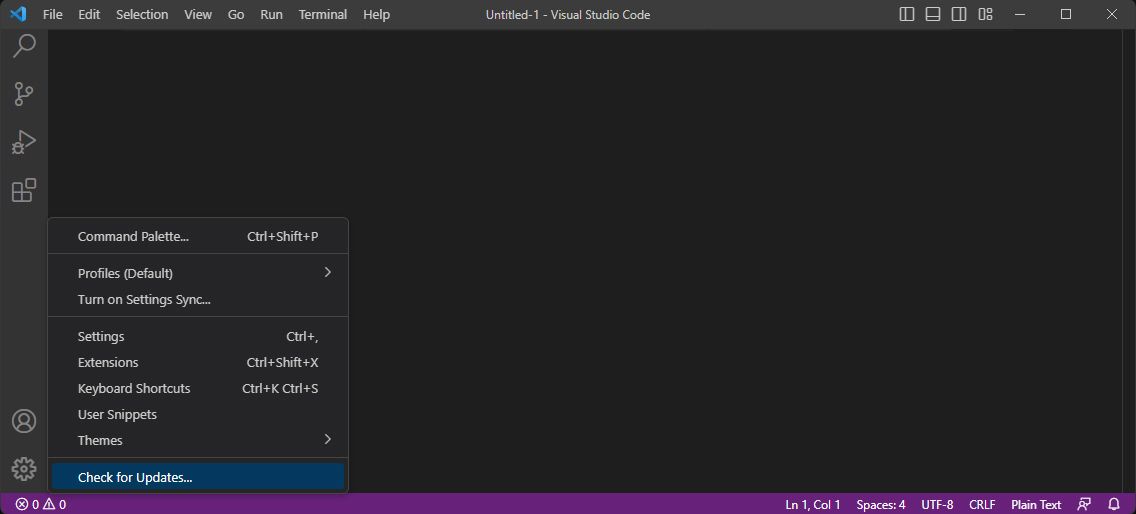Select User Snippets menu entry
This screenshot has height=514, width=1136.
coord(198,415)
